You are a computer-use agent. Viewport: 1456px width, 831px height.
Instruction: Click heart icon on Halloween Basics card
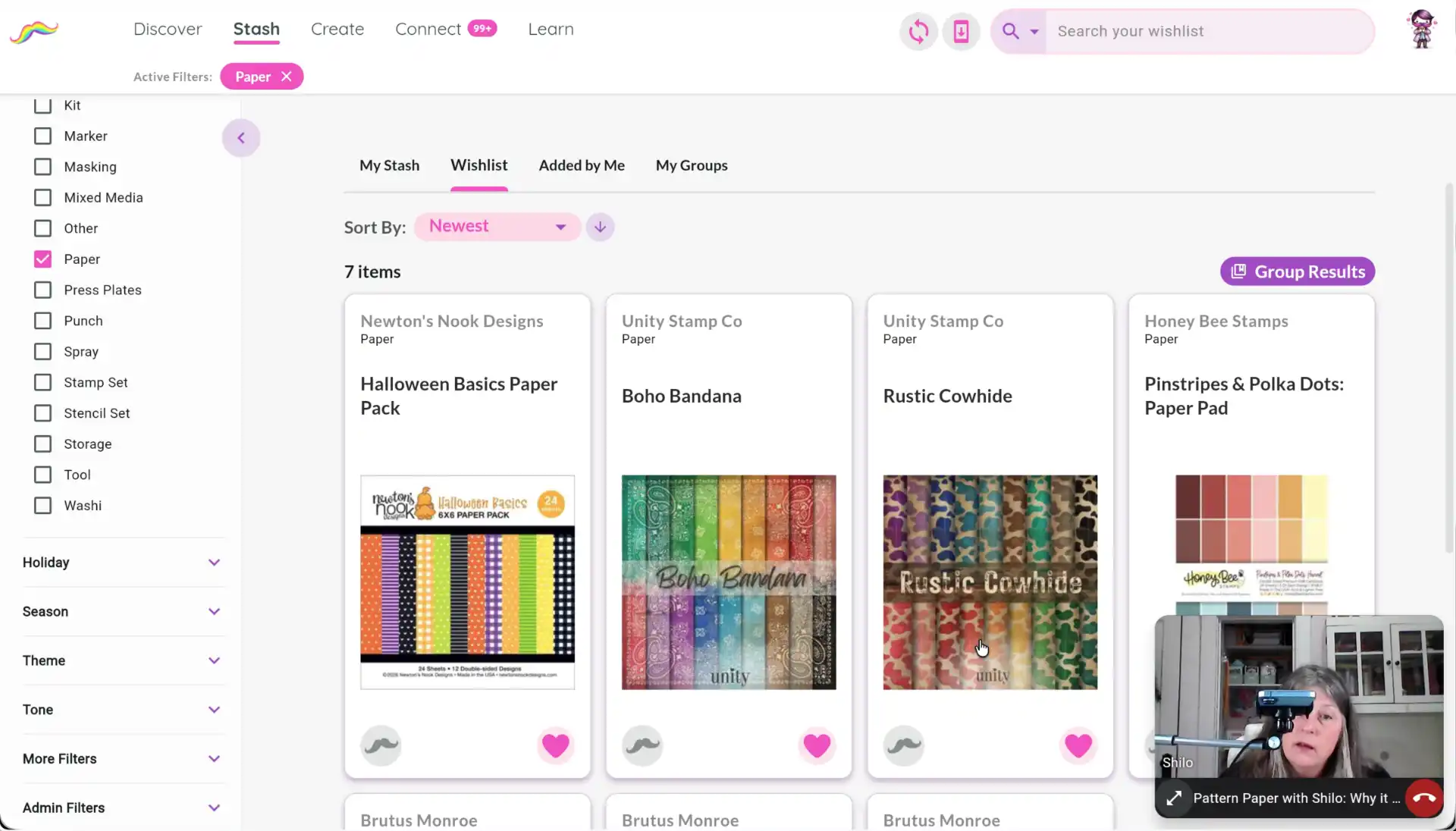click(x=555, y=745)
